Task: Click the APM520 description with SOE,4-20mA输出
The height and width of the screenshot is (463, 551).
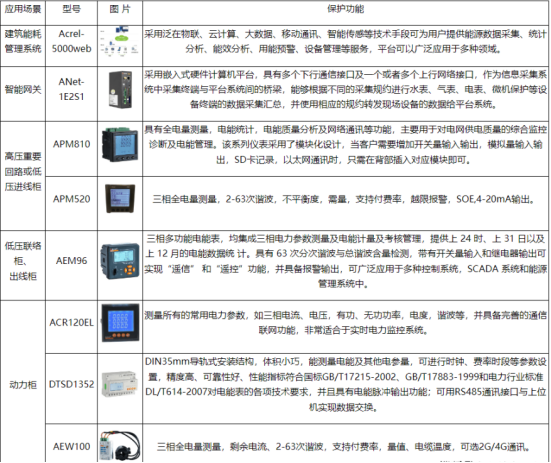Action: tap(345, 199)
